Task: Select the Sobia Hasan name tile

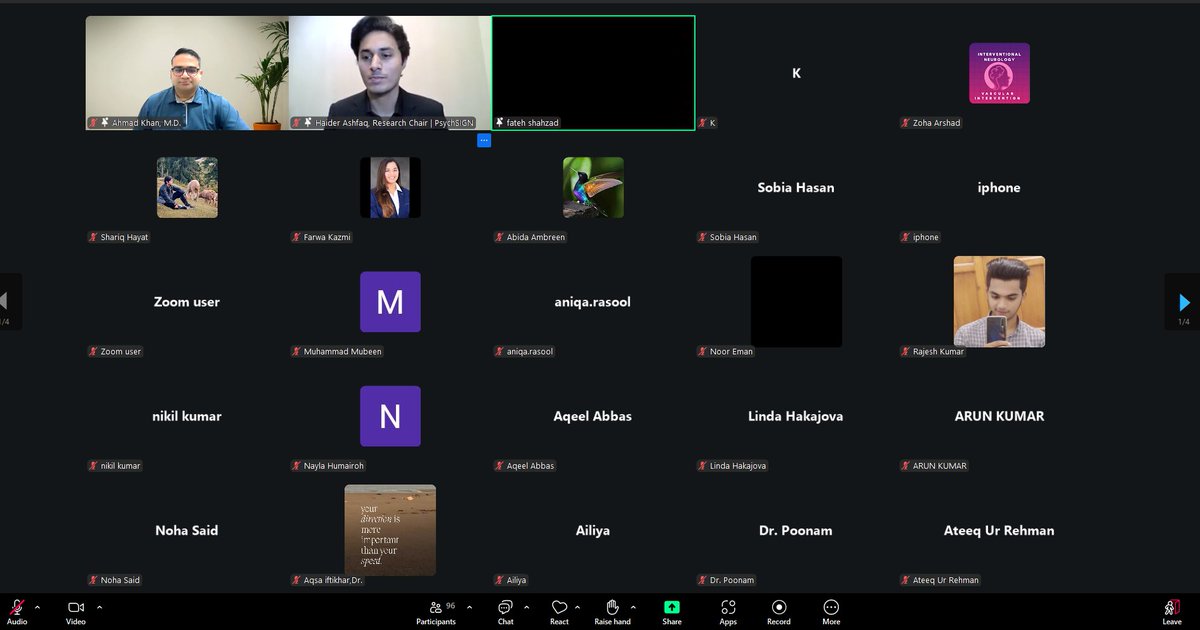Action: 796,187
